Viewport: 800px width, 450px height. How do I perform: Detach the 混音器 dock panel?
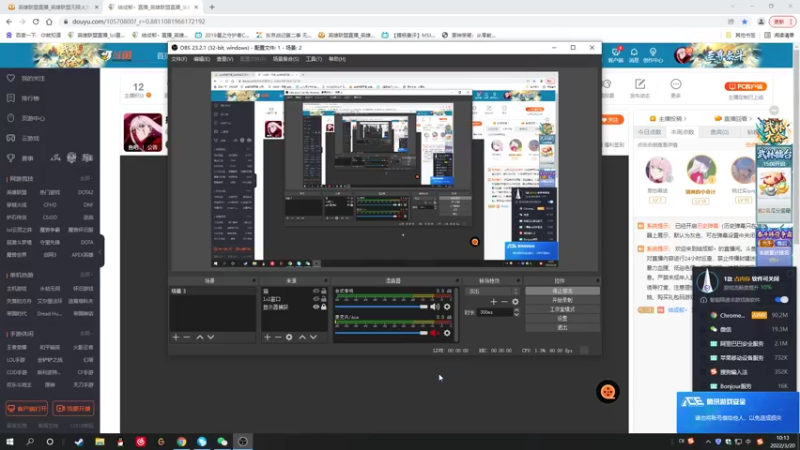point(457,281)
